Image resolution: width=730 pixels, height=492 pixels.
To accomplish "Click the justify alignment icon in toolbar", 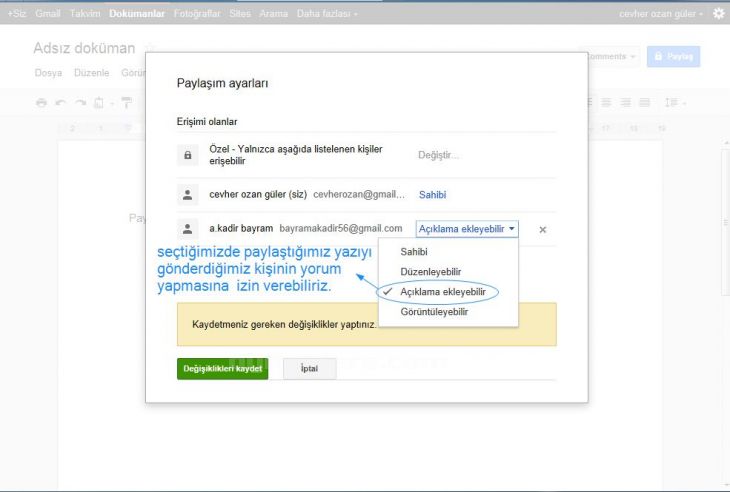I will 646,102.
